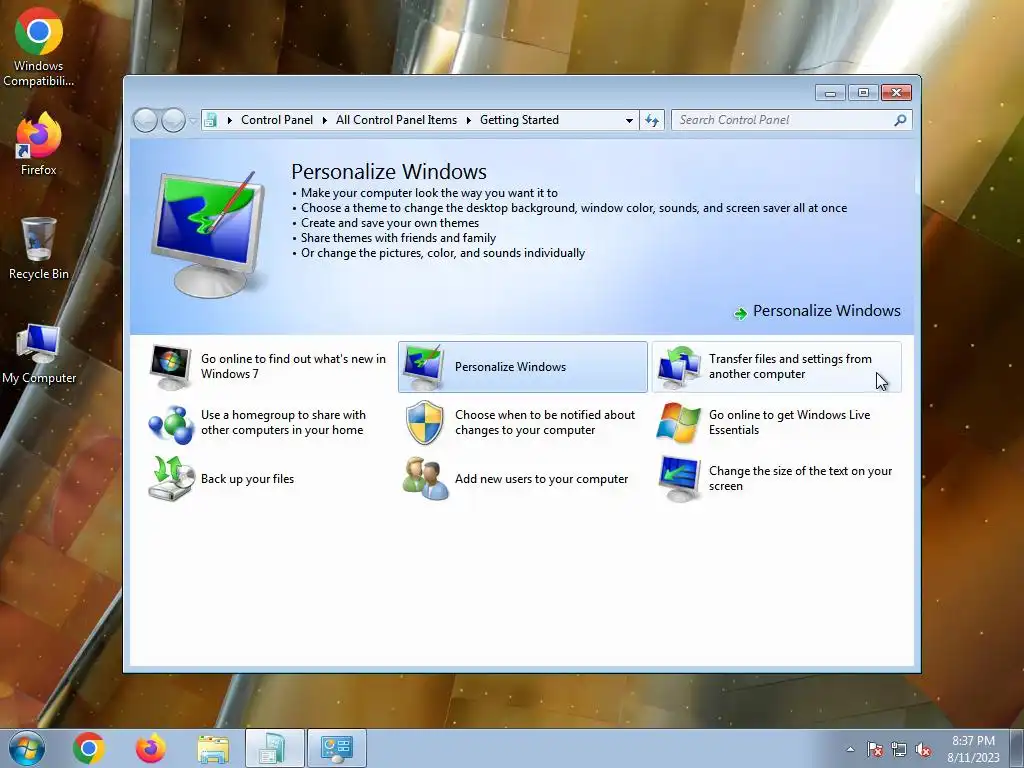Select the Windows Compatibility Chrome desktop icon
Viewport: 1024px width, 768px height.
pyautogui.click(x=39, y=47)
